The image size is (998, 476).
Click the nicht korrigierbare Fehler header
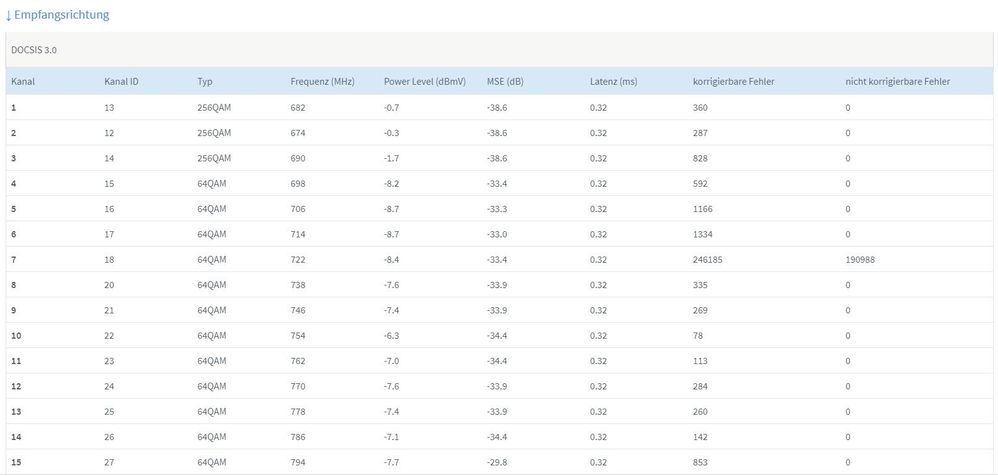pos(897,81)
